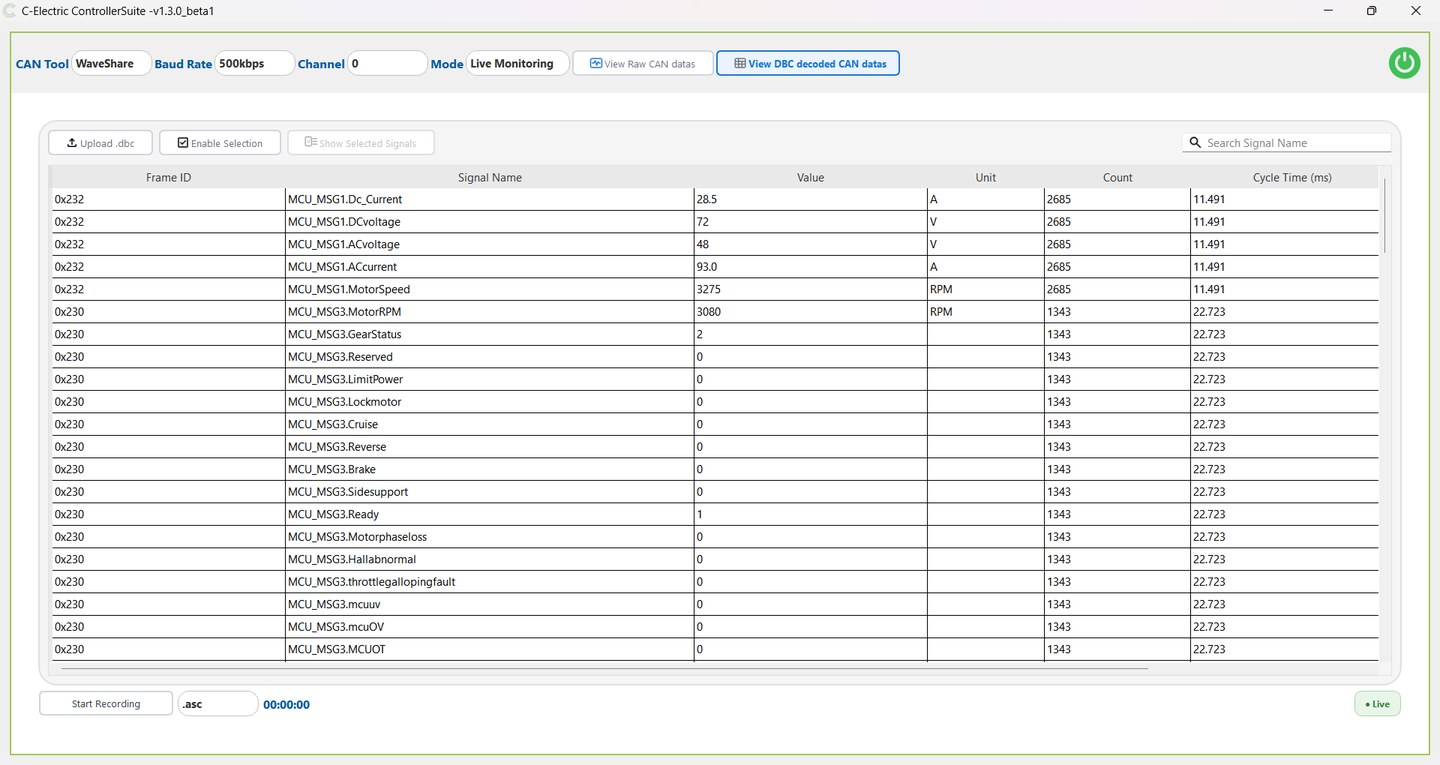Sort by Frame ID column header
Viewport: 1440px width, 765px height.
point(168,177)
